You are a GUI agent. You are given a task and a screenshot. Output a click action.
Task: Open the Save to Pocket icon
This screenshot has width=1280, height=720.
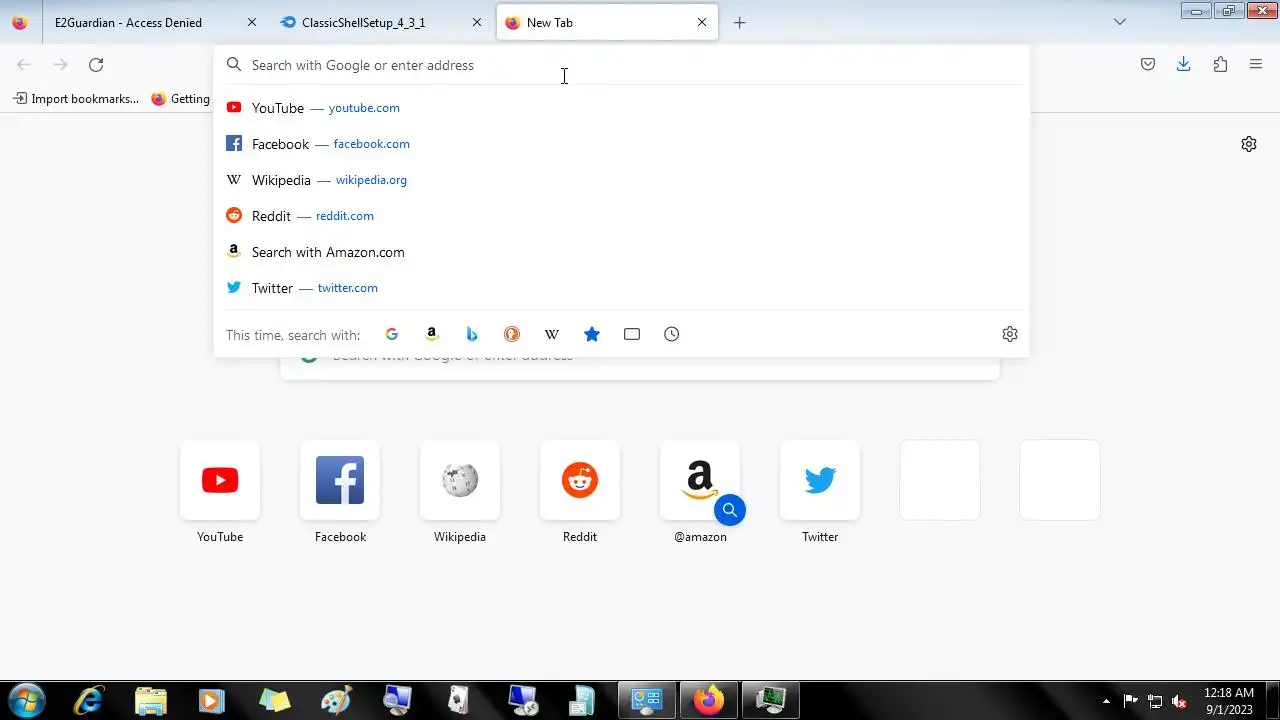[1148, 65]
